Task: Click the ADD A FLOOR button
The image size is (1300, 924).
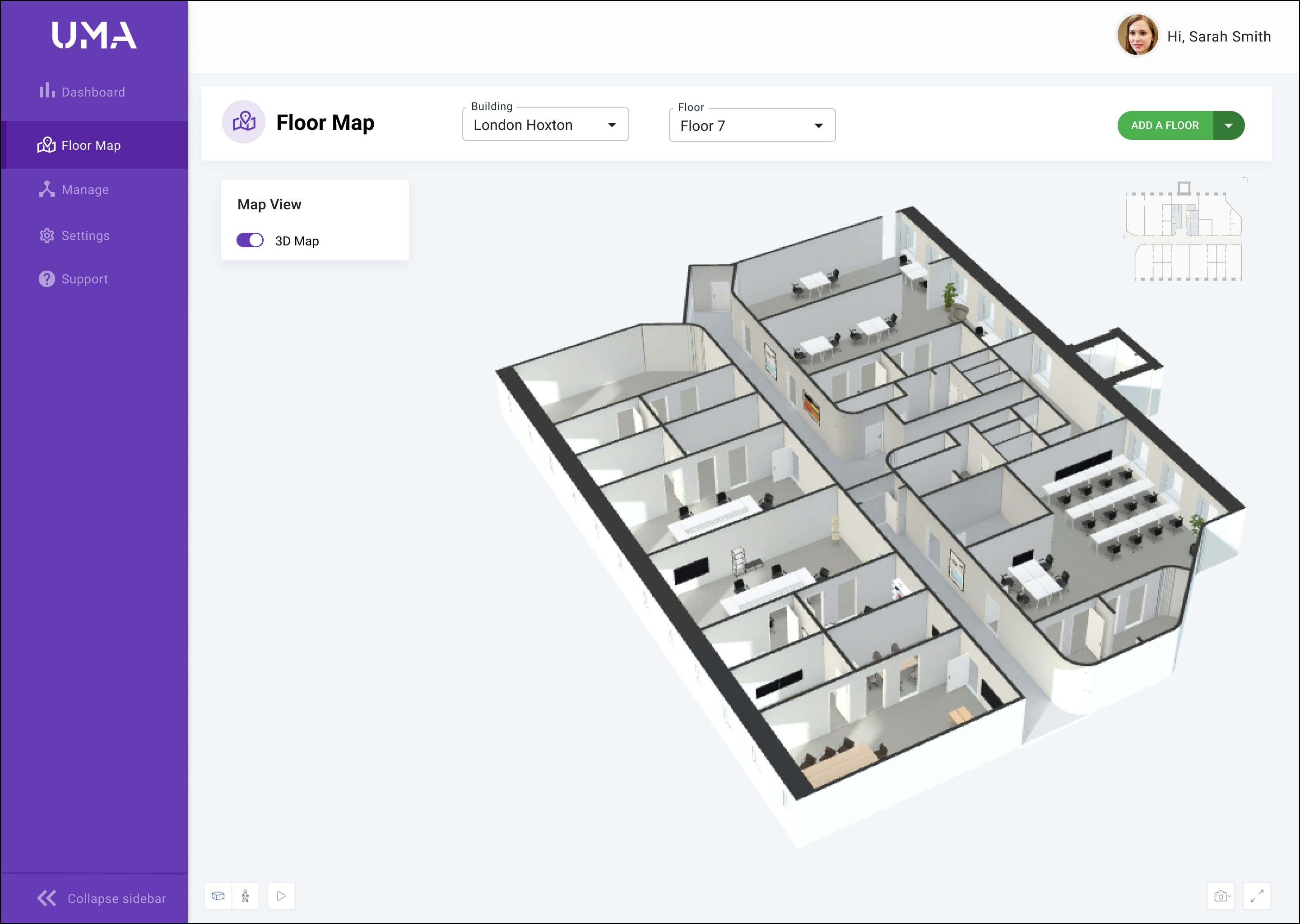Action: pos(1165,125)
